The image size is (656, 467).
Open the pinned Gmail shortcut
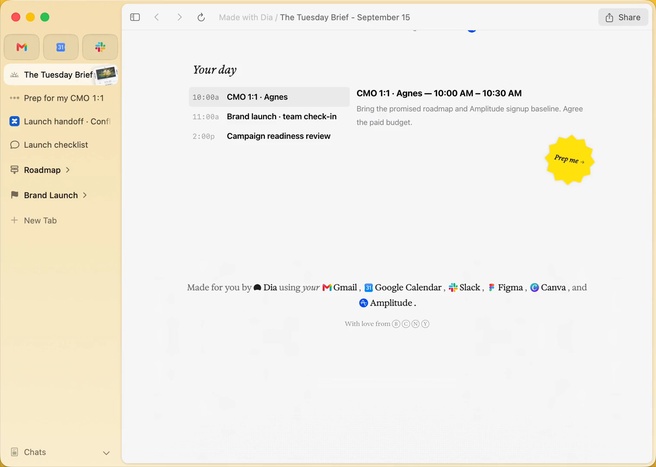click(22, 47)
